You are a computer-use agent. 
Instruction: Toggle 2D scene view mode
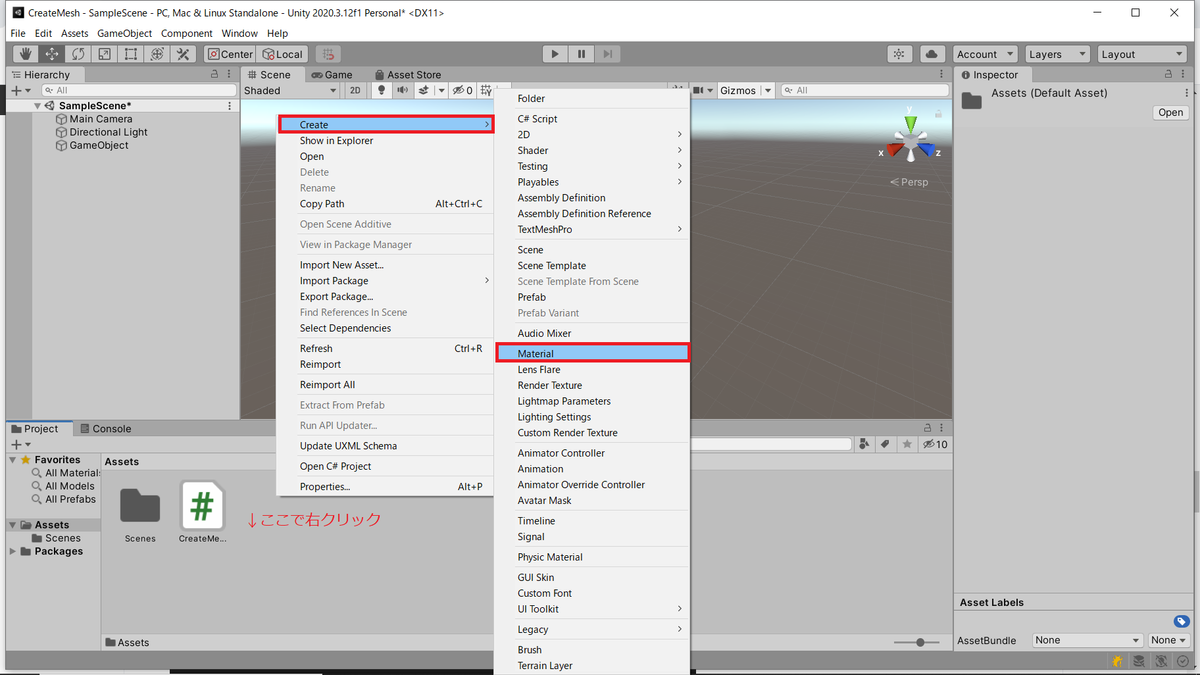point(355,90)
